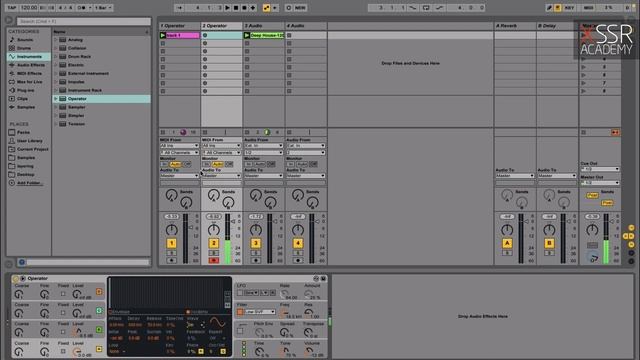The image size is (640, 360).
Task: Toggle Return B activator button
Action: coord(549,244)
